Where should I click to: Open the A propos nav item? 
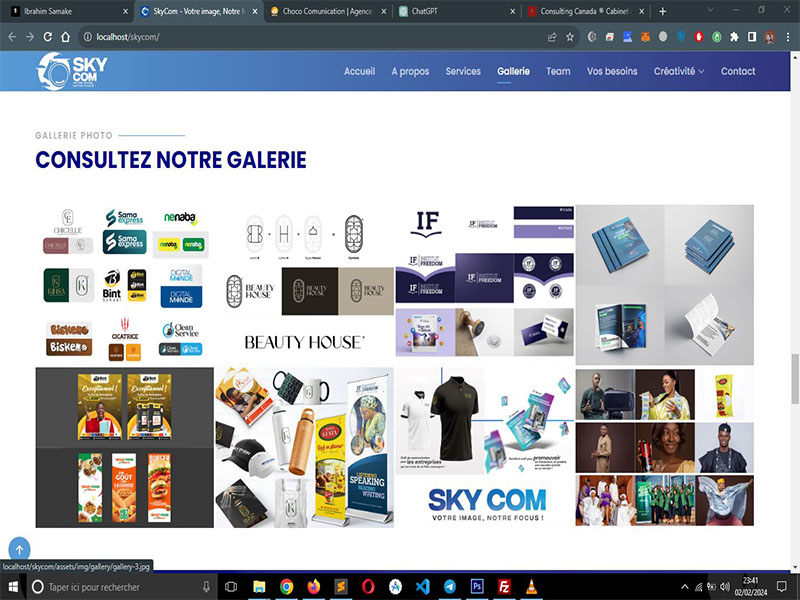click(x=410, y=71)
